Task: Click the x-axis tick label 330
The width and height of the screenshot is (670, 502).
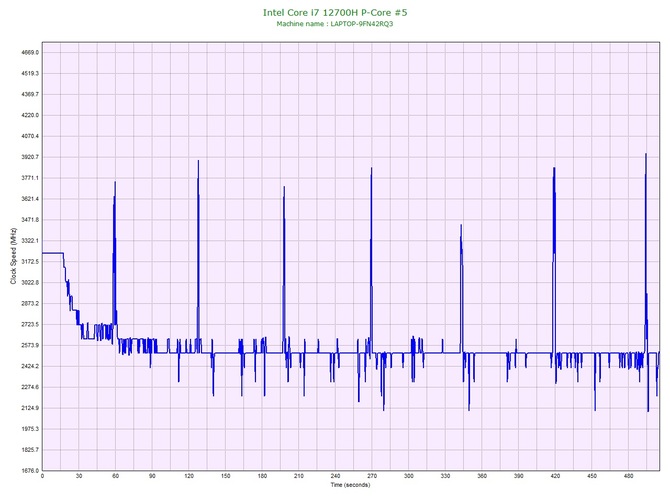Action: tap(445, 476)
